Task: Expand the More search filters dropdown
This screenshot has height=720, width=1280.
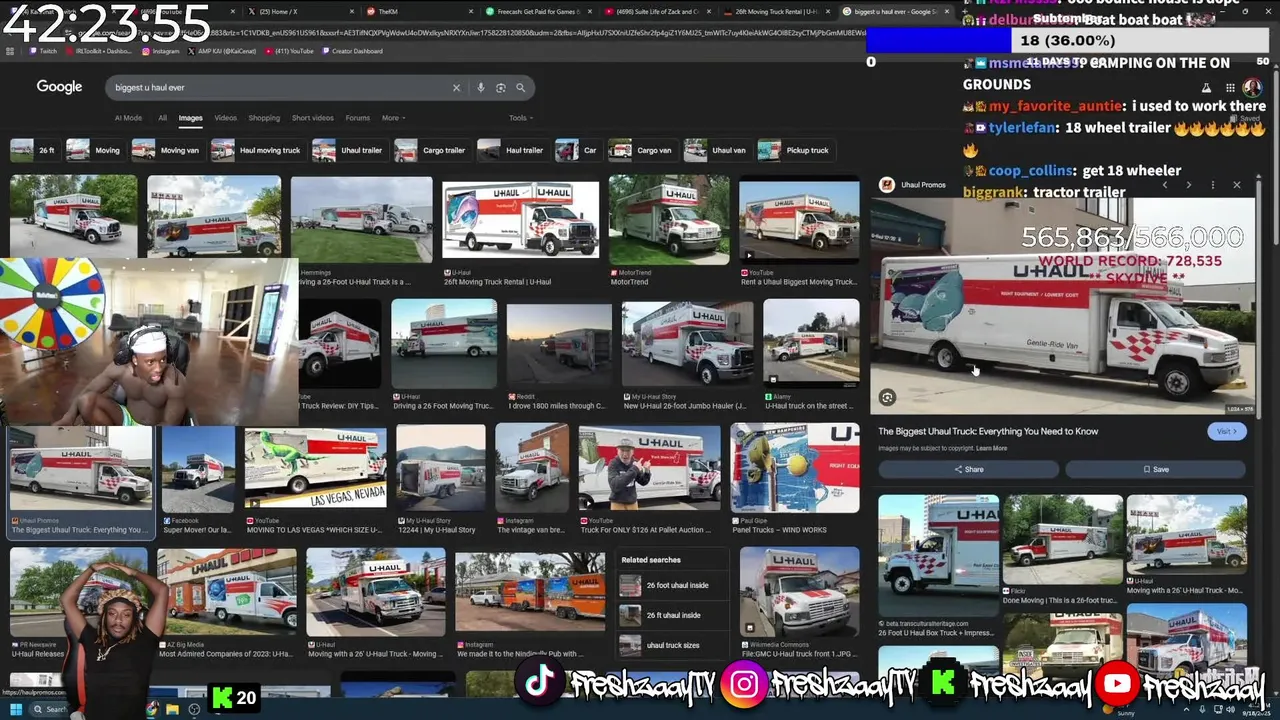Action: [x=393, y=118]
